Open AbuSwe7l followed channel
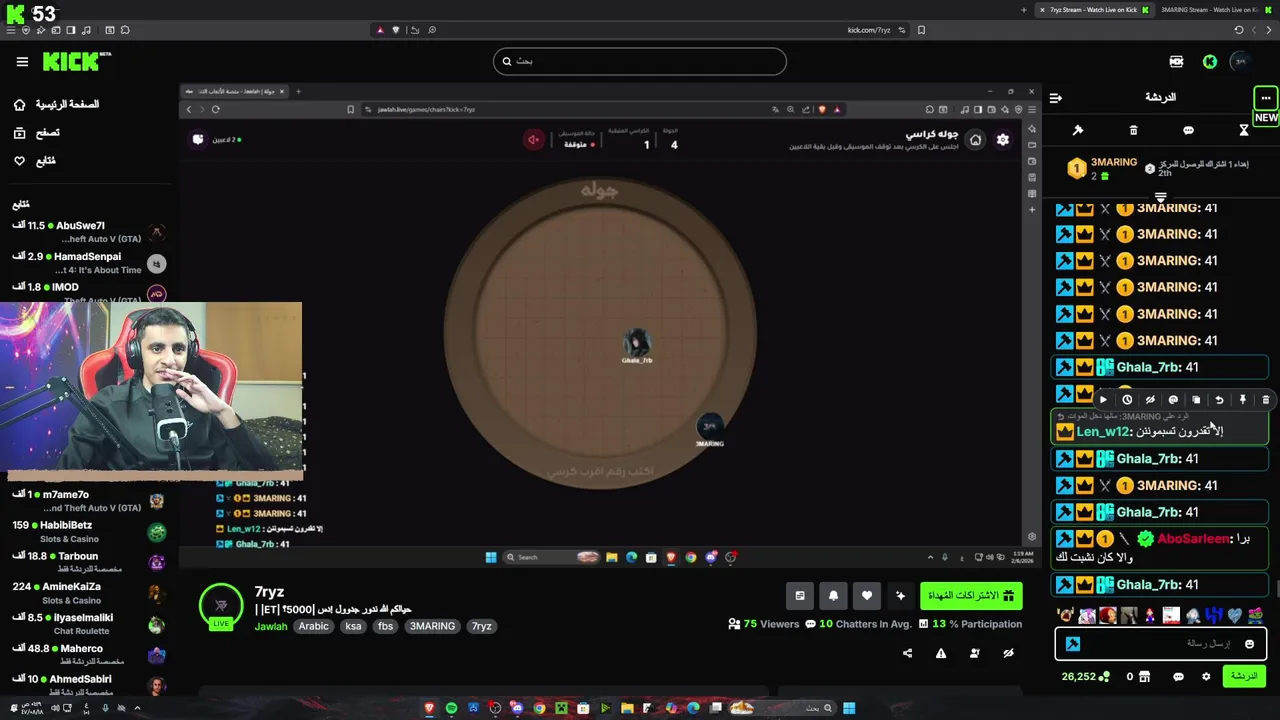Image resolution: width=1280 pixels, height=720 pixels. (88, 232)
